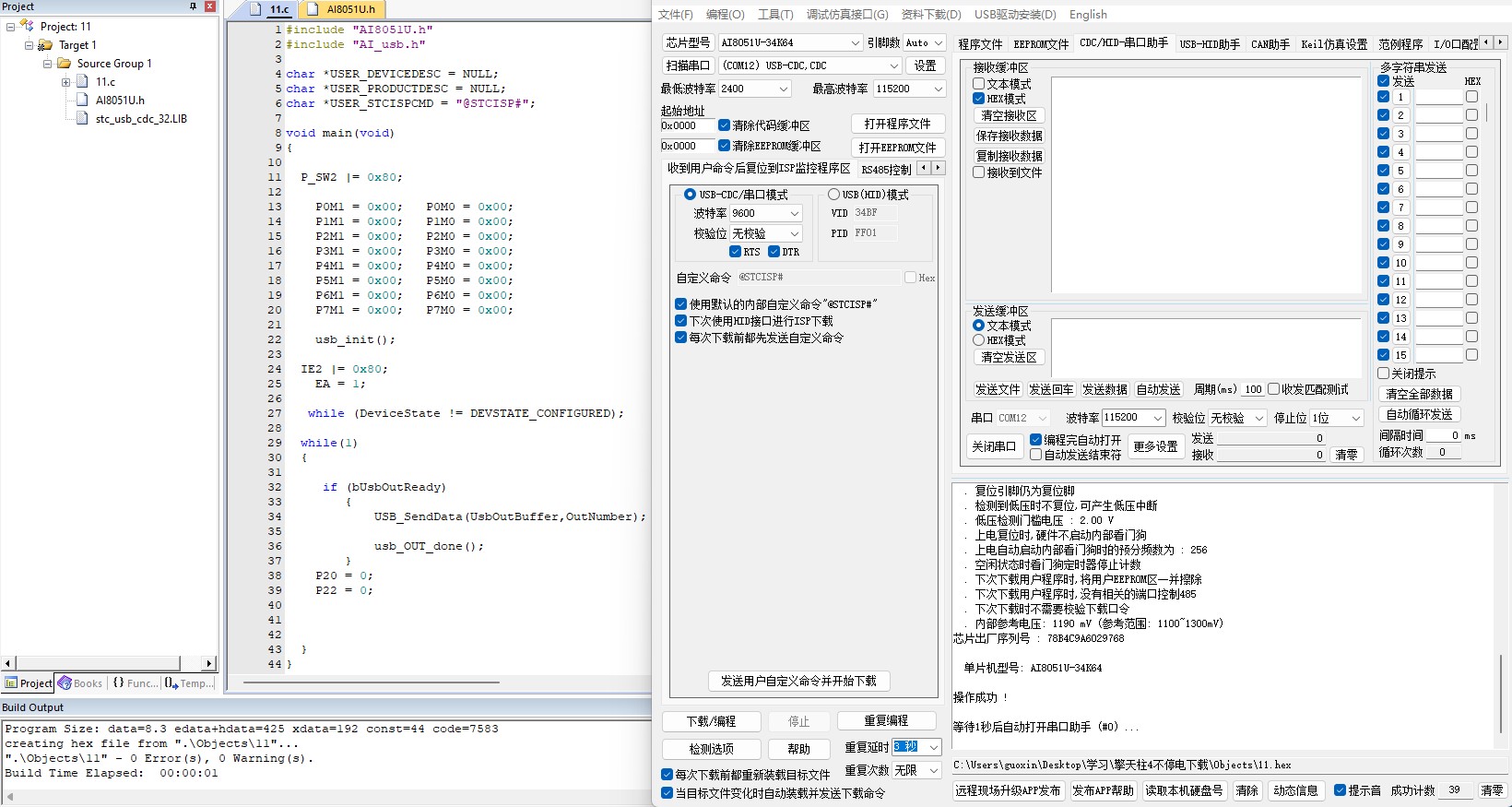Switch language via English menu
Viewport: 1512px width, 807px height.
(x=1088, y=15)
